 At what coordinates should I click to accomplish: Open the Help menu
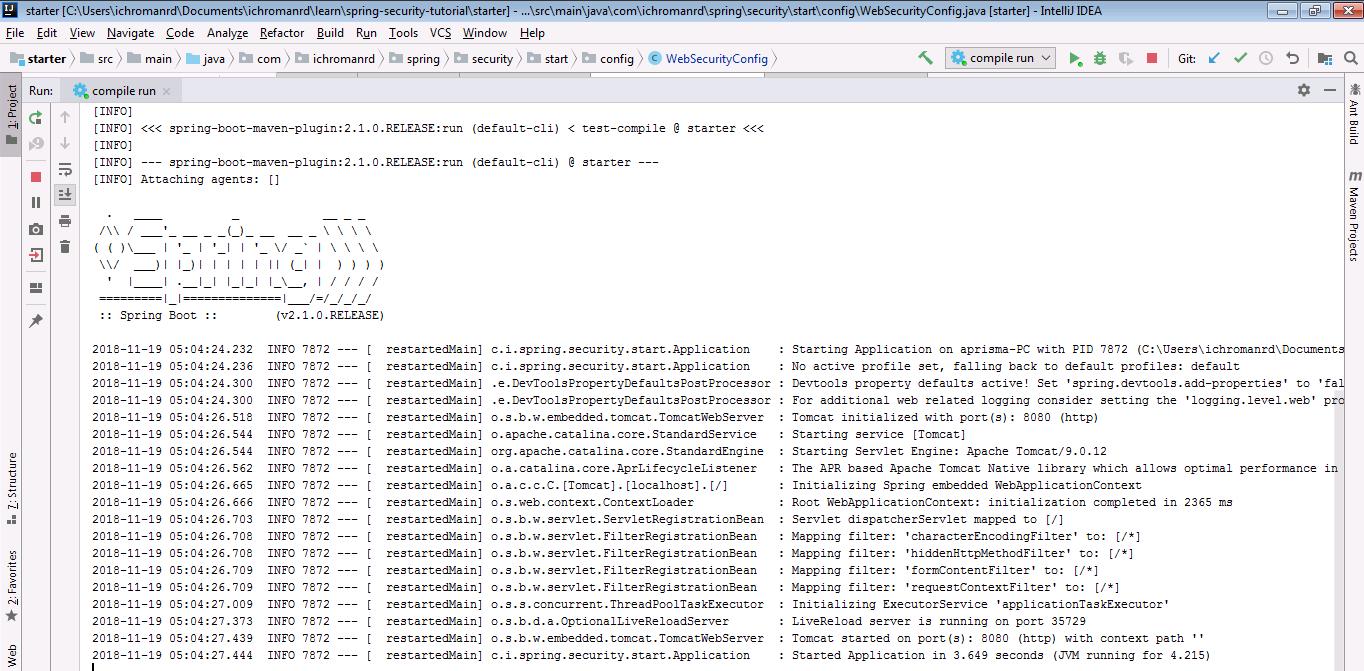(x=532, y=32)
